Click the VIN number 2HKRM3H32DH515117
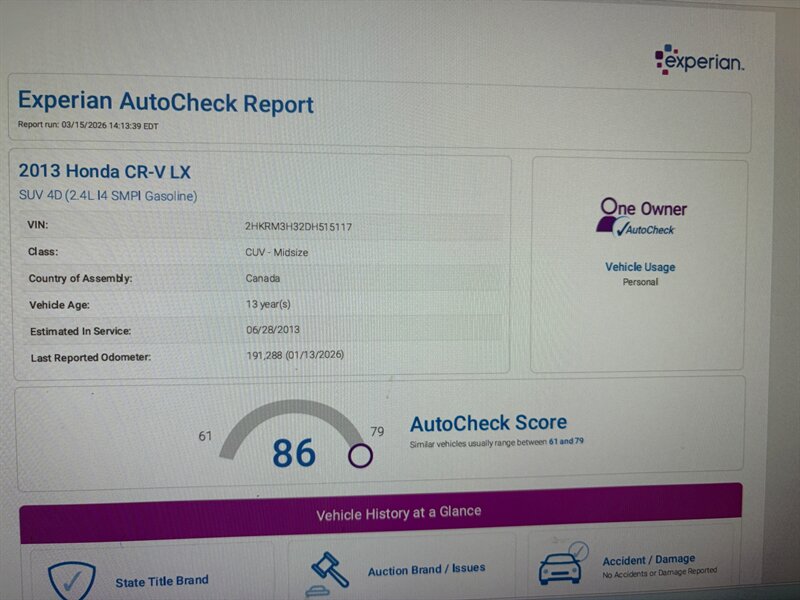 [x=298, y=227]
